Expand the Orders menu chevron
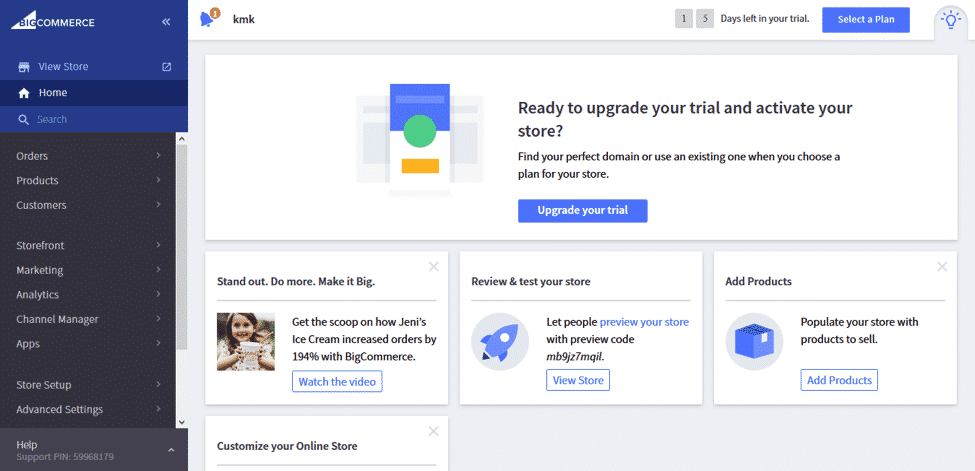 click(x=159, y=156)
